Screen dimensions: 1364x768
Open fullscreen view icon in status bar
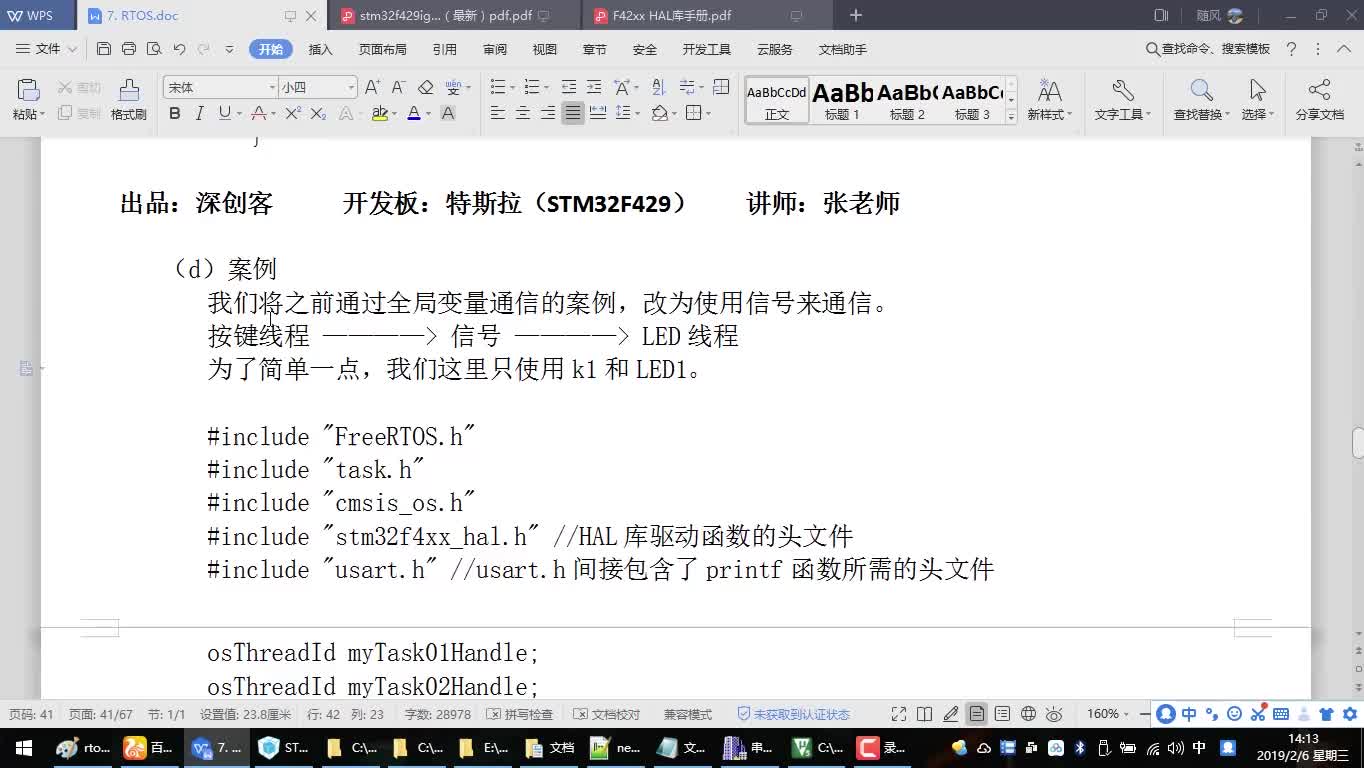coord(898,714)
